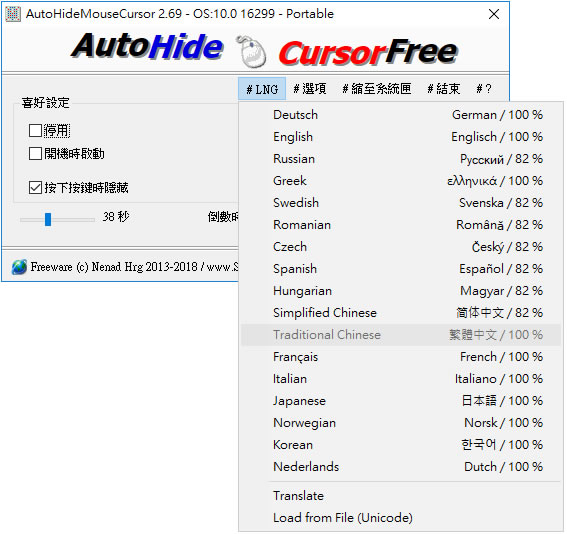The height and width of the screenshot is (534, 567).
Task: Close the AutoHideMouseCursor window
Action: coord(494,14)
